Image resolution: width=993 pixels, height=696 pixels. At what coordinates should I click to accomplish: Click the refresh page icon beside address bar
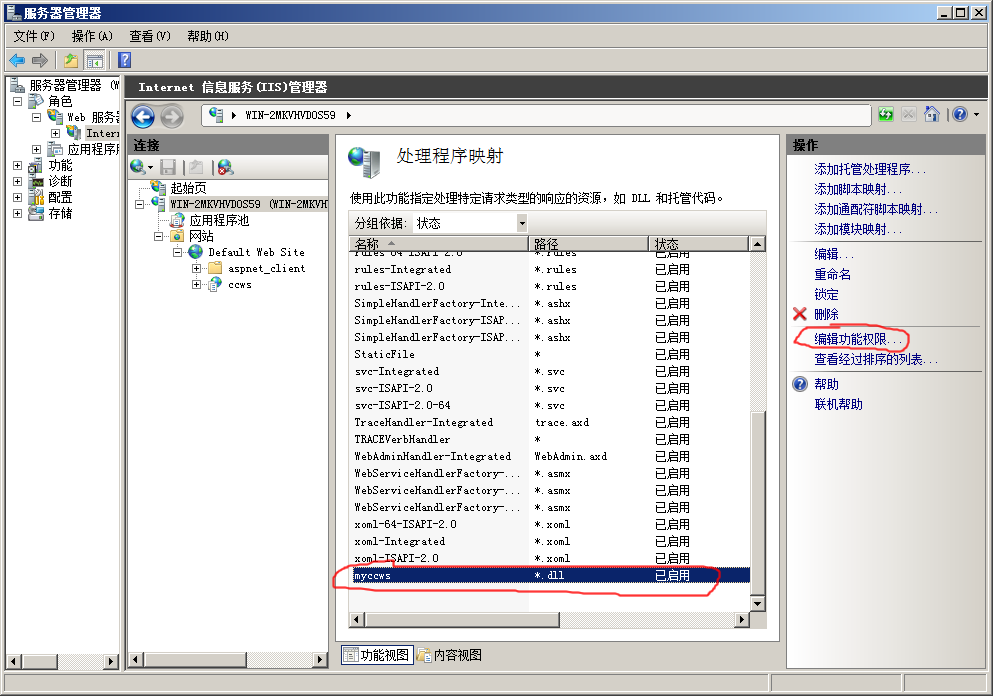886,115
